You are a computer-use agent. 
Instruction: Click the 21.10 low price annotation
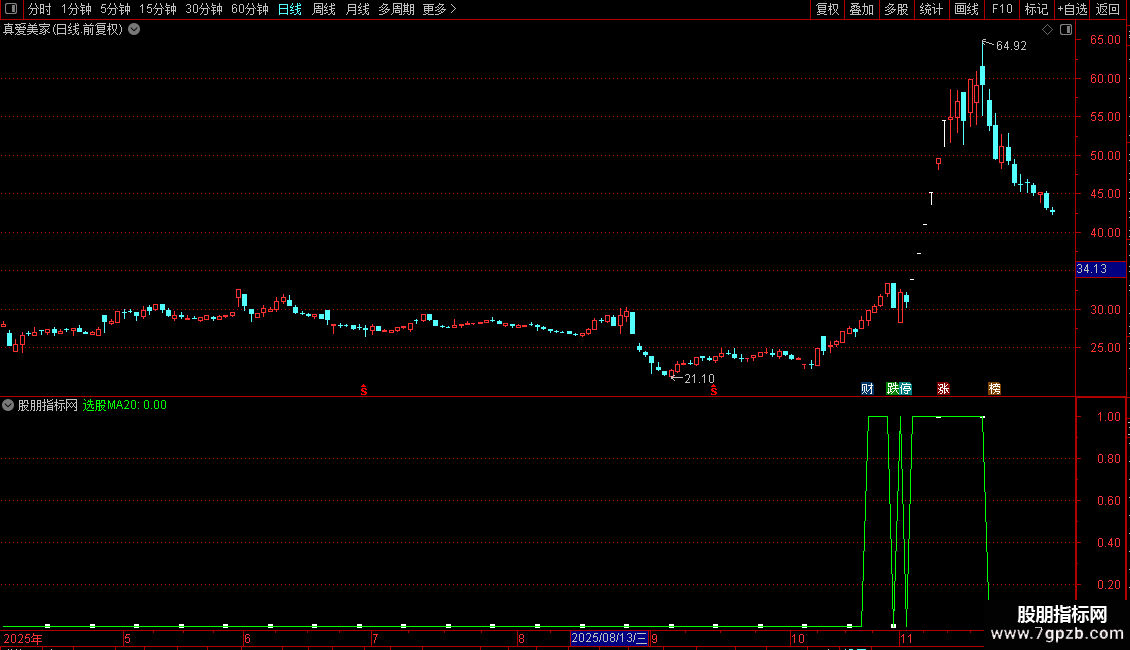click(x=699, y=378)
